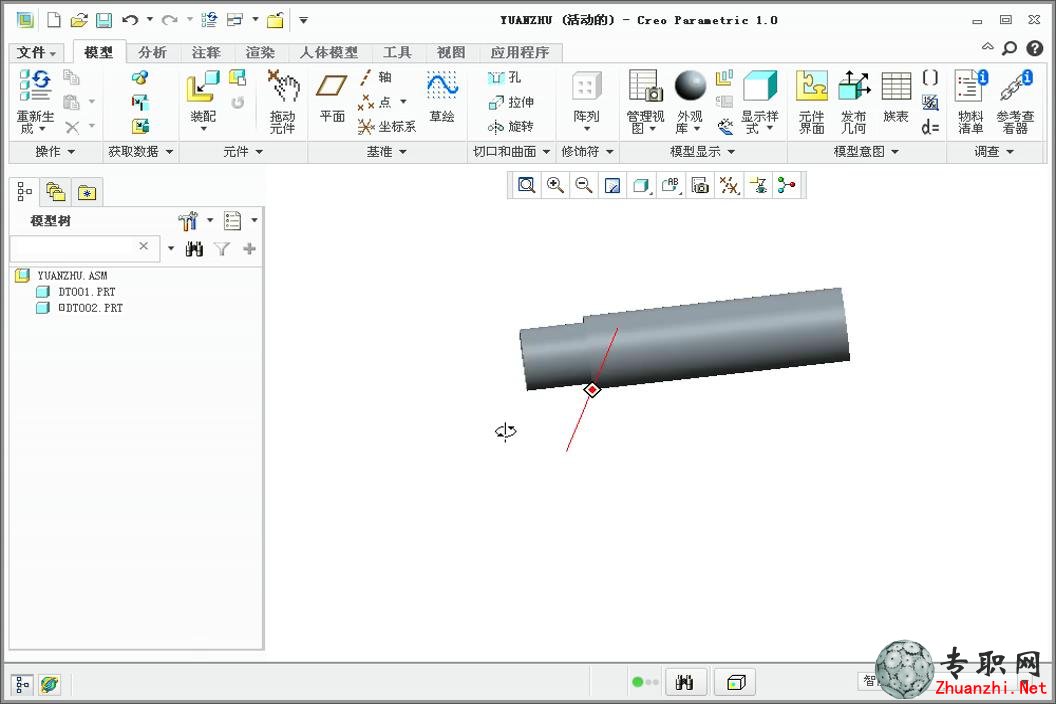1056x704 pixels.
Task: Open the 装配 (Assemble) tool
Action: pos(203,101)
